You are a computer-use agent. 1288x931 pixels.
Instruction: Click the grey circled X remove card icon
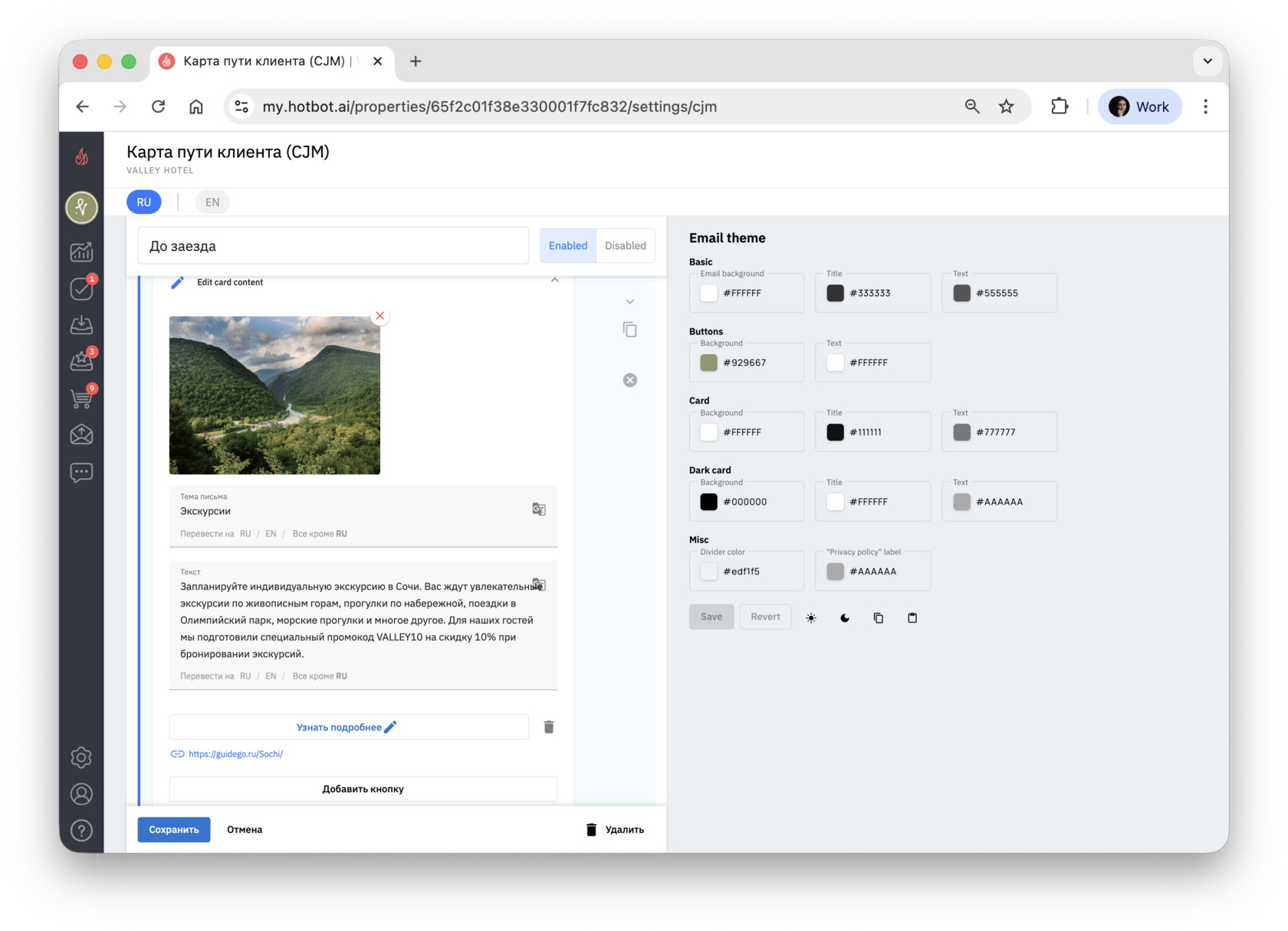pos(629,380)
